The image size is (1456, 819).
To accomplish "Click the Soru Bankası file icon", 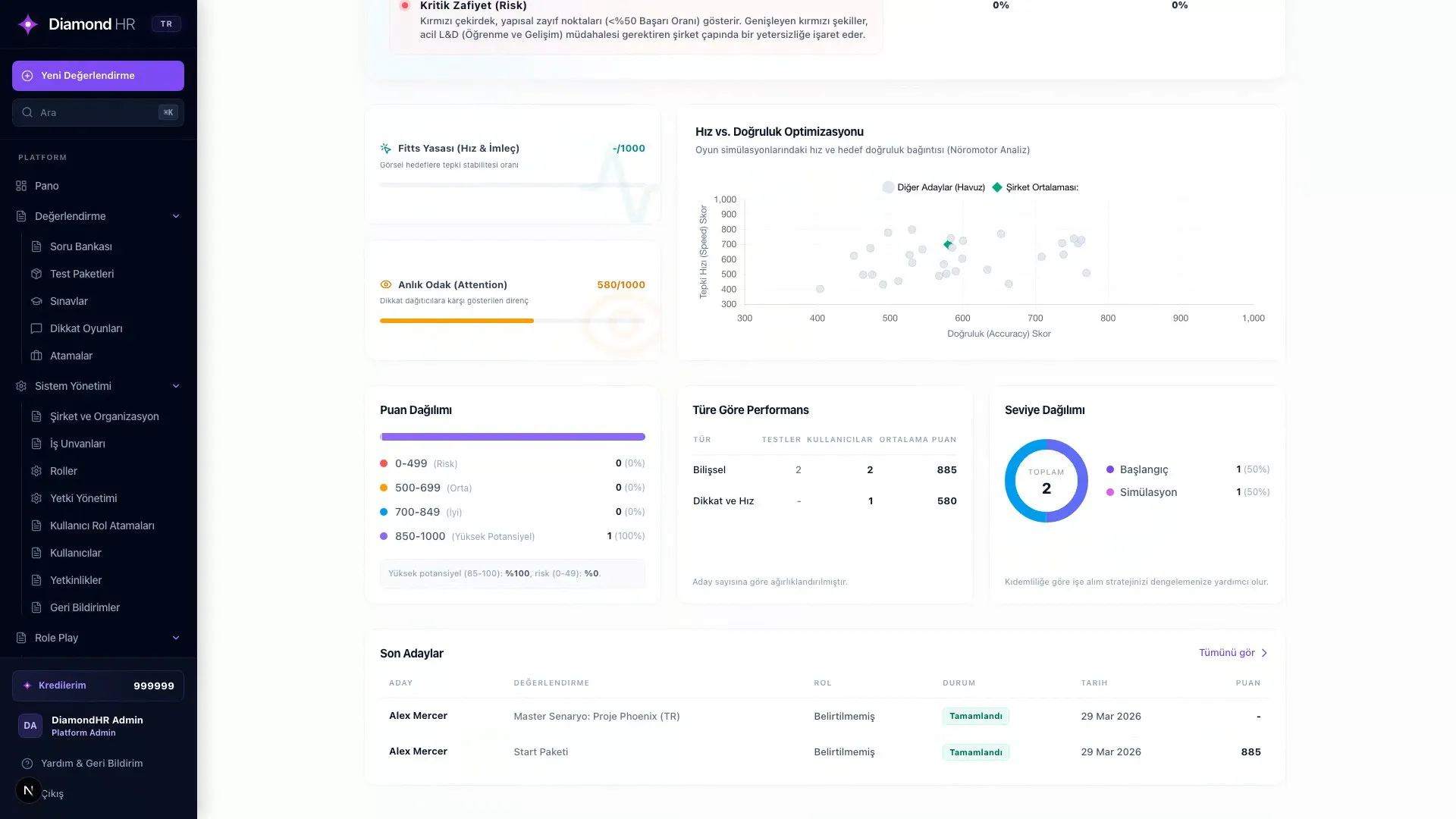I will tap(36, 246).
